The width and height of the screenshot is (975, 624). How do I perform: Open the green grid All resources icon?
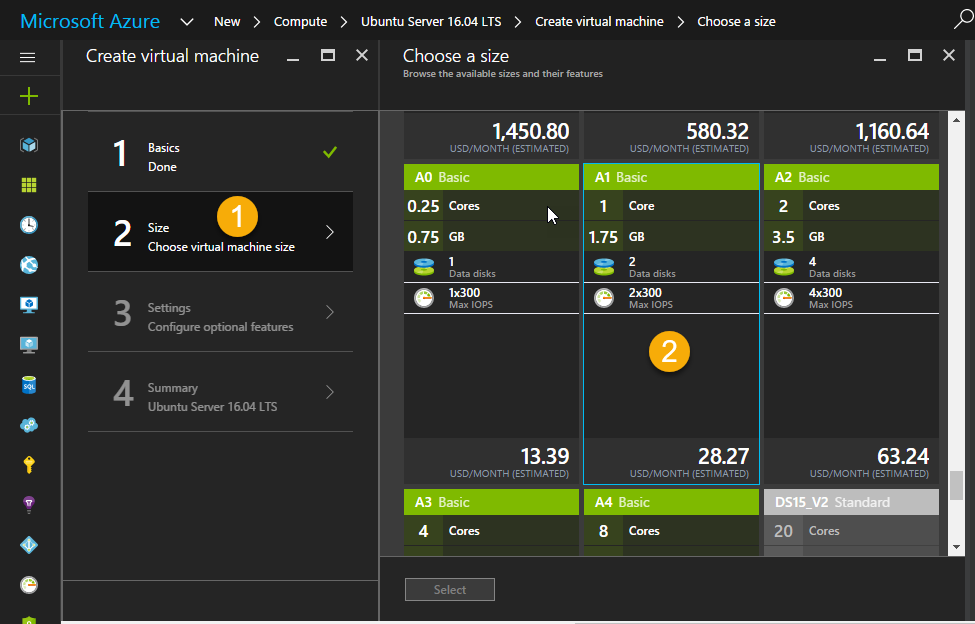(29, 185)
